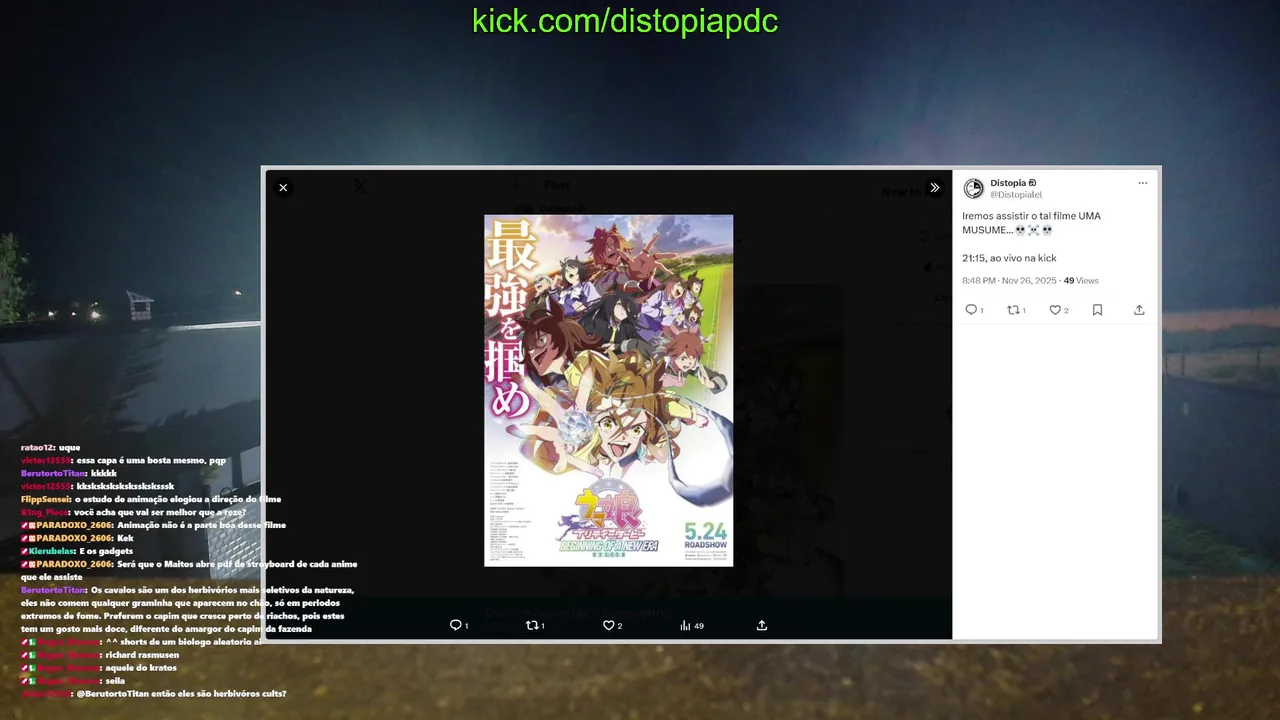Screen dimensions: 1280x720
Task: Open the more options menu on Distopia's post
Action: [x=1142, y=183]
